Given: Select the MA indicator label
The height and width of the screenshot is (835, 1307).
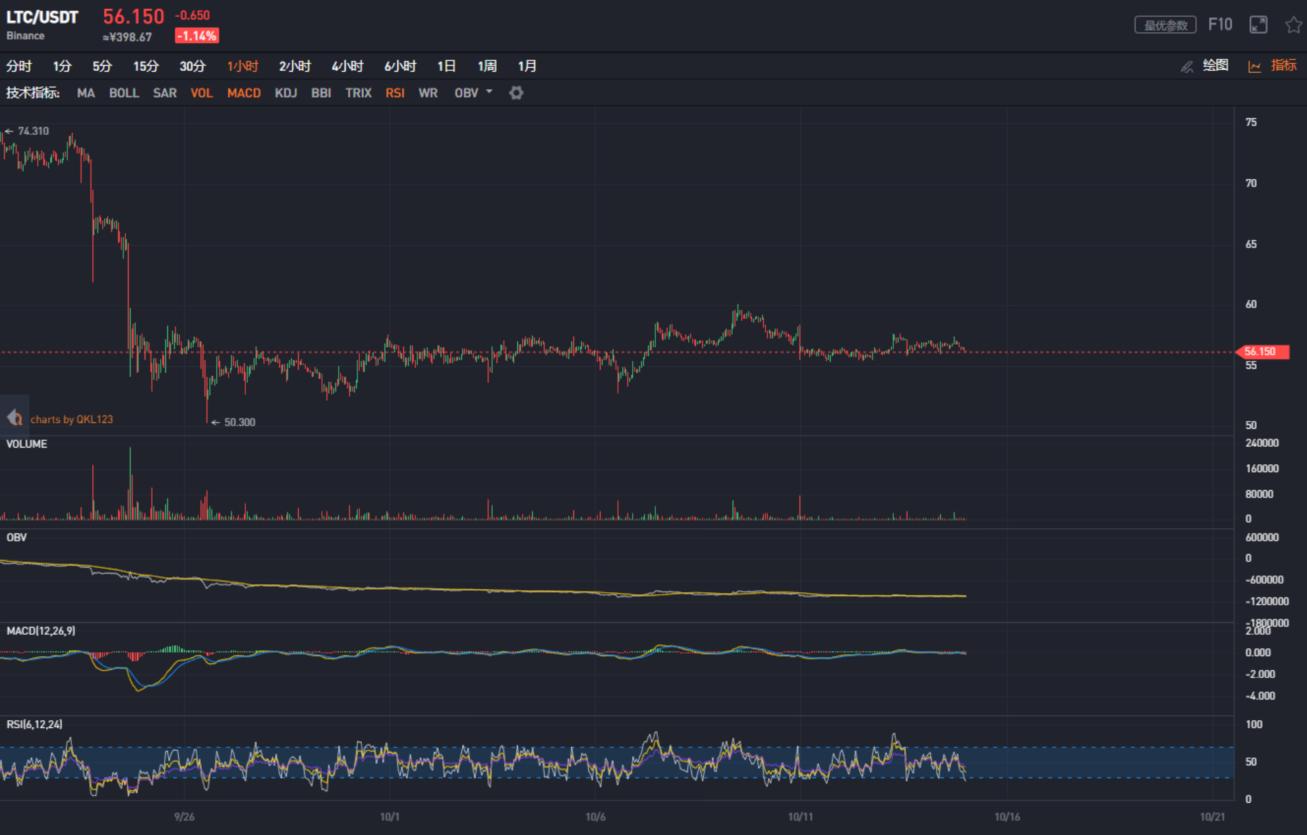Looking at the screenshot, I should (x=85, y=92).
